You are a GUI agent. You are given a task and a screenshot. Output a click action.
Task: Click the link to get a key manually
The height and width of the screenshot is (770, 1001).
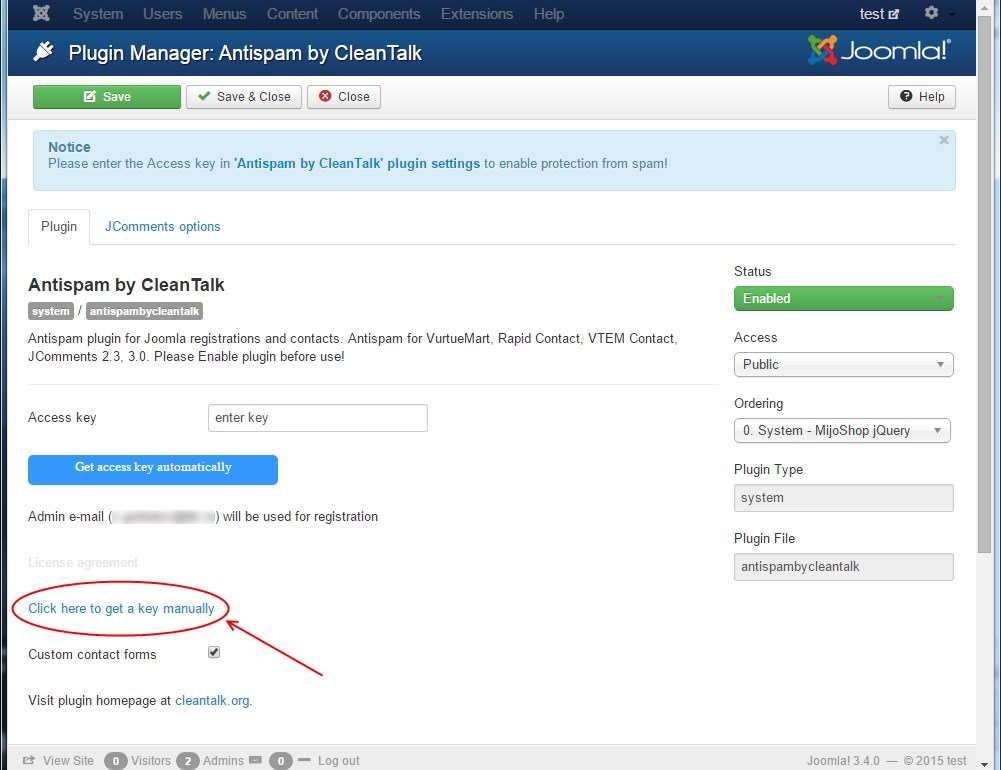[121, 608]
